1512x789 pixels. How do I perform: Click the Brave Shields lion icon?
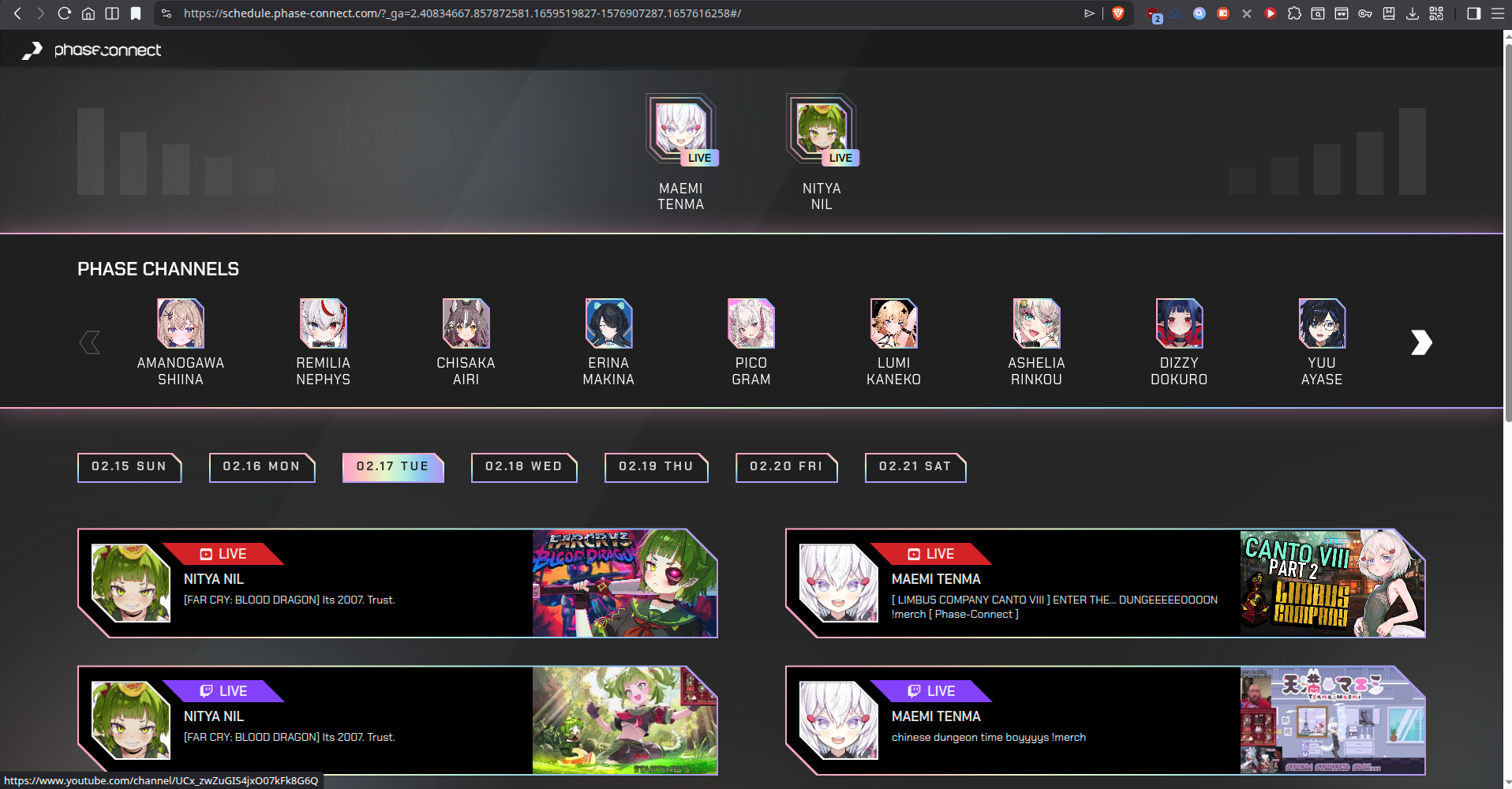click(x=1117, y=13)
